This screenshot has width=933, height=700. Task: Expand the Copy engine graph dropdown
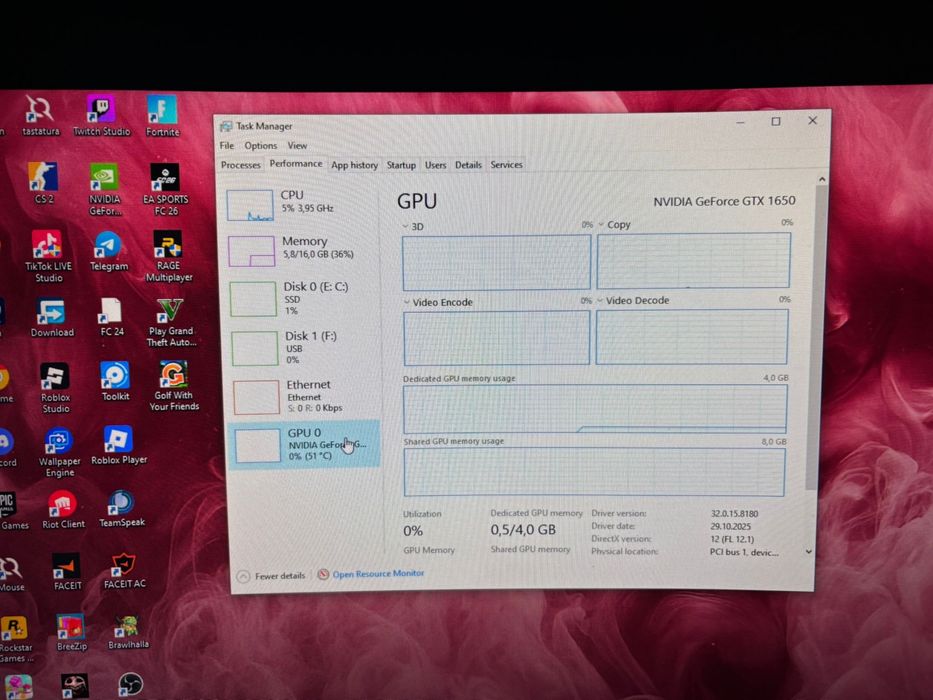tap(601, 224)
